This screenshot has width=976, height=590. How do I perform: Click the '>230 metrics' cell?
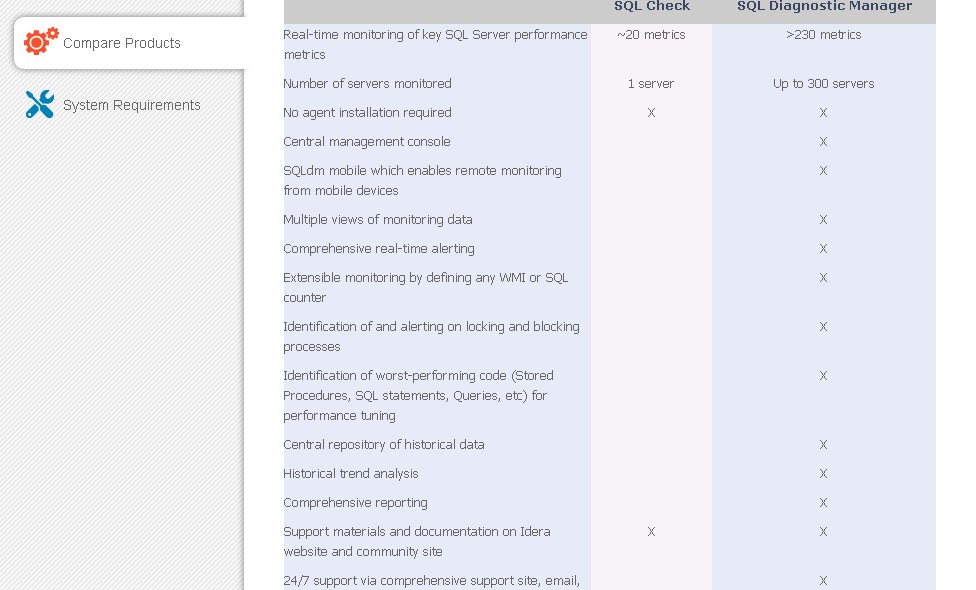click(824, 35)
